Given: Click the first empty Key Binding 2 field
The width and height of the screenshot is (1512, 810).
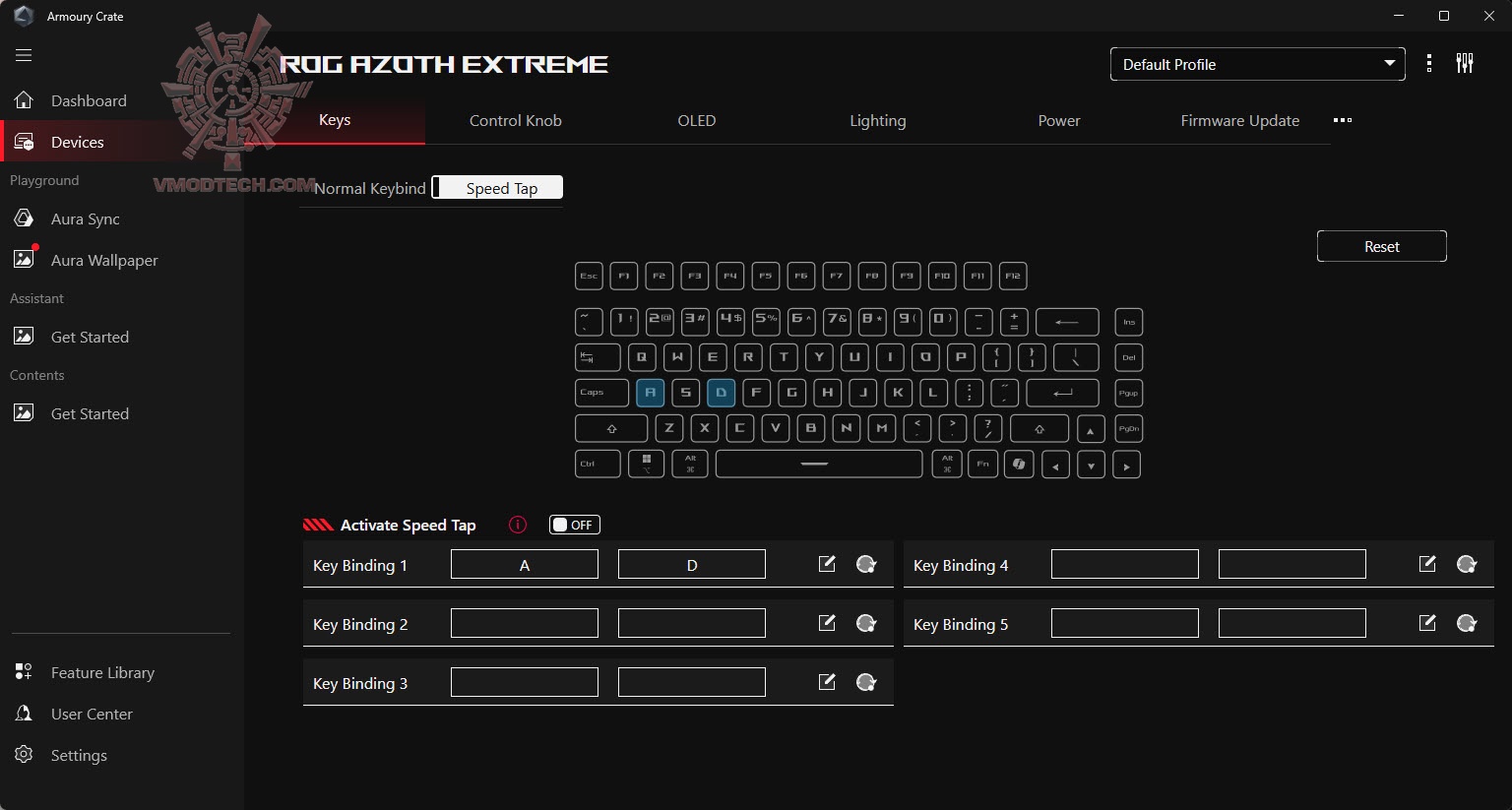Looking at the screenshot, I should click(x=525, y=623).
